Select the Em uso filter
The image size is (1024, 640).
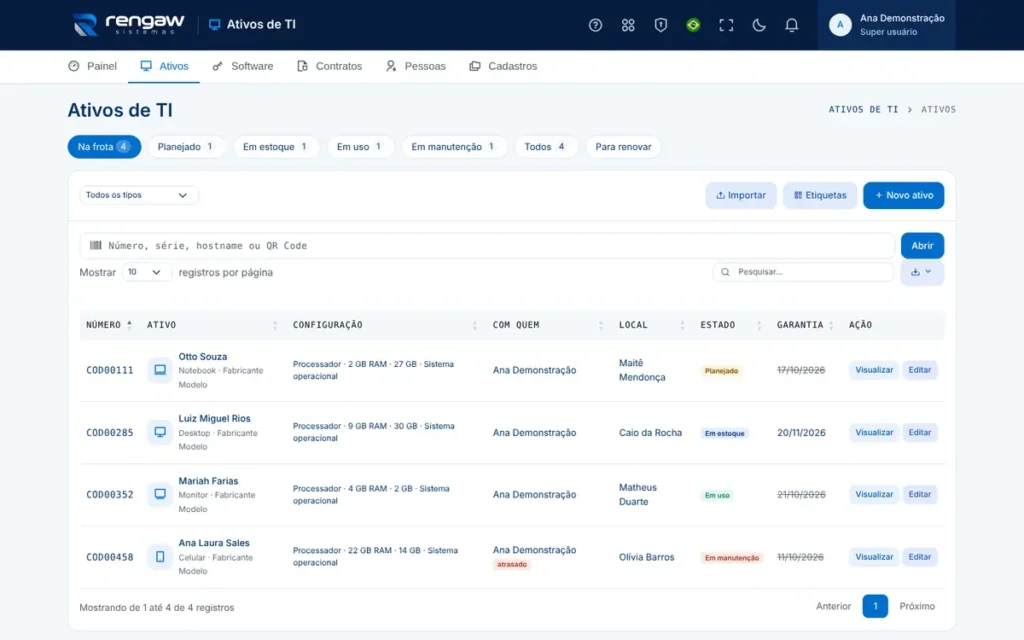(x=359, y=147)
